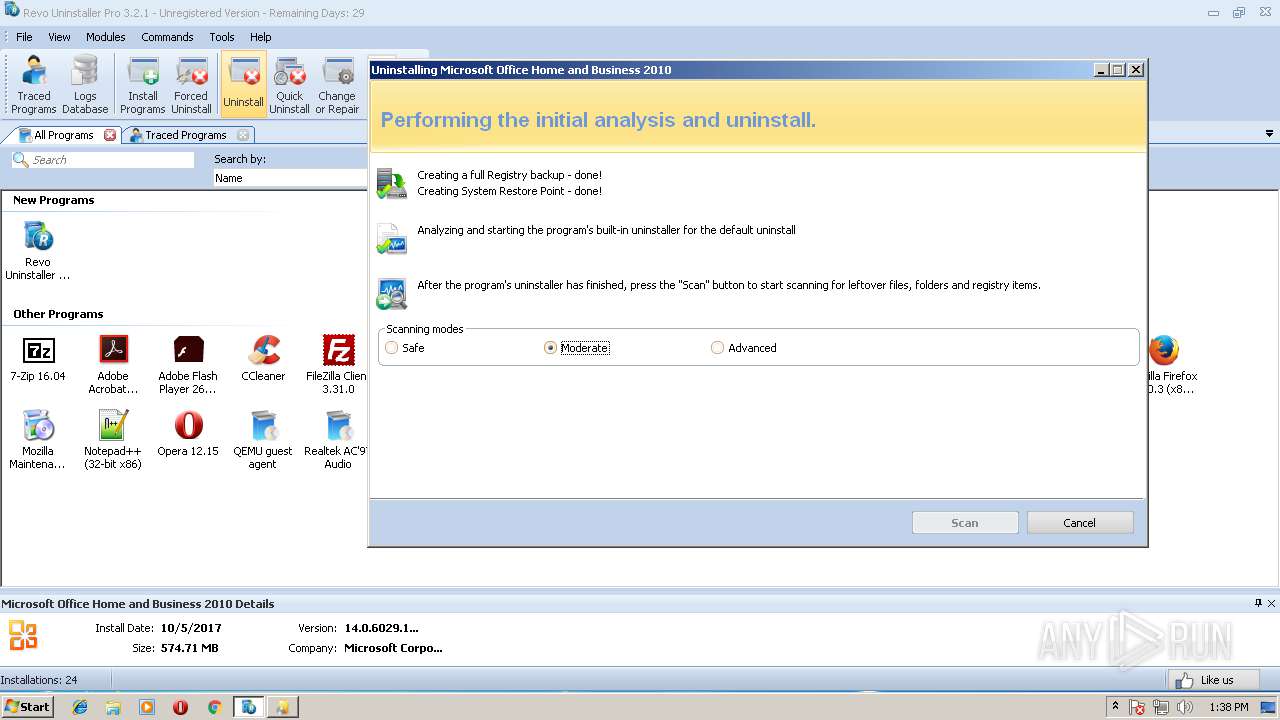Select Opera 12.15 program icon
The width and height of the screenshot is (1280, 720).
[x=188, y=434]
